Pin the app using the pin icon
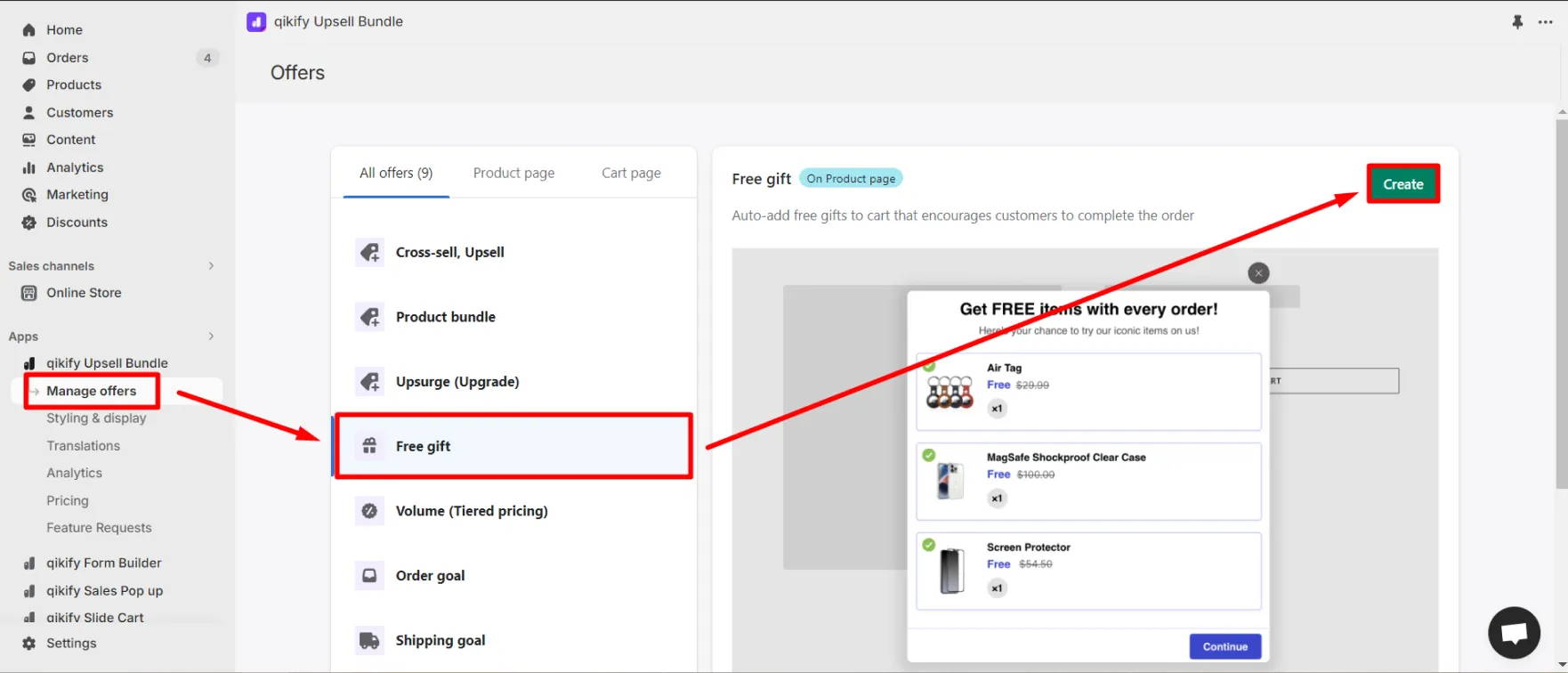The height and width of the screenshot is (673, 1568). pos(1517,21)
